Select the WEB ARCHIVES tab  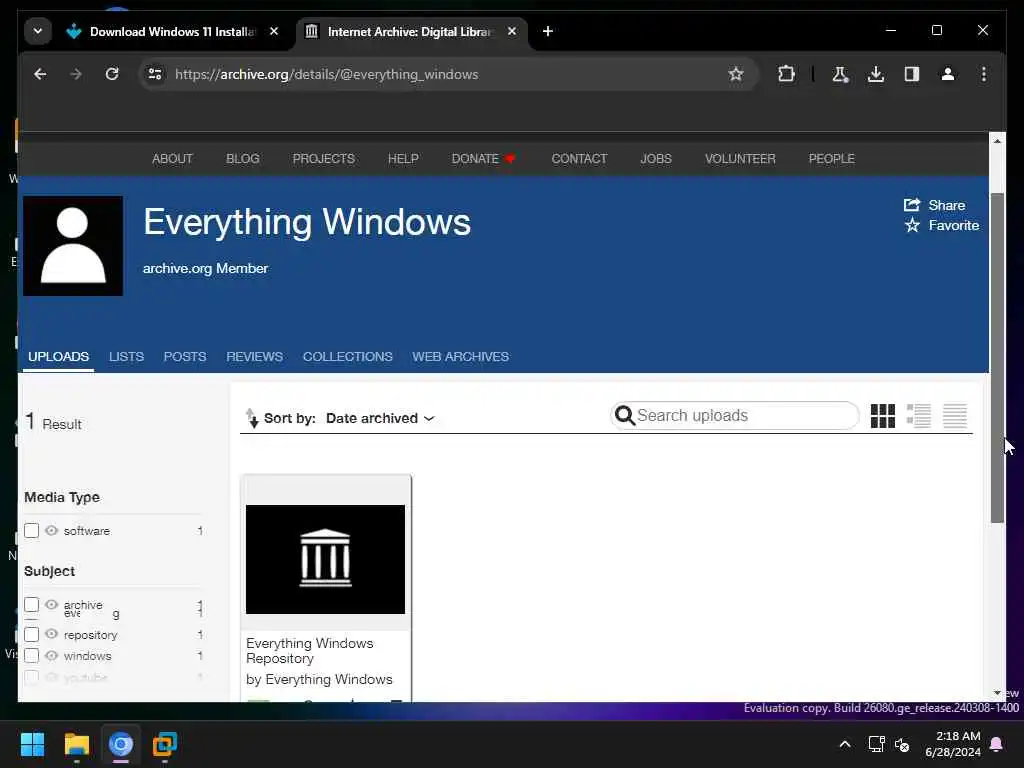click(460, 357)
